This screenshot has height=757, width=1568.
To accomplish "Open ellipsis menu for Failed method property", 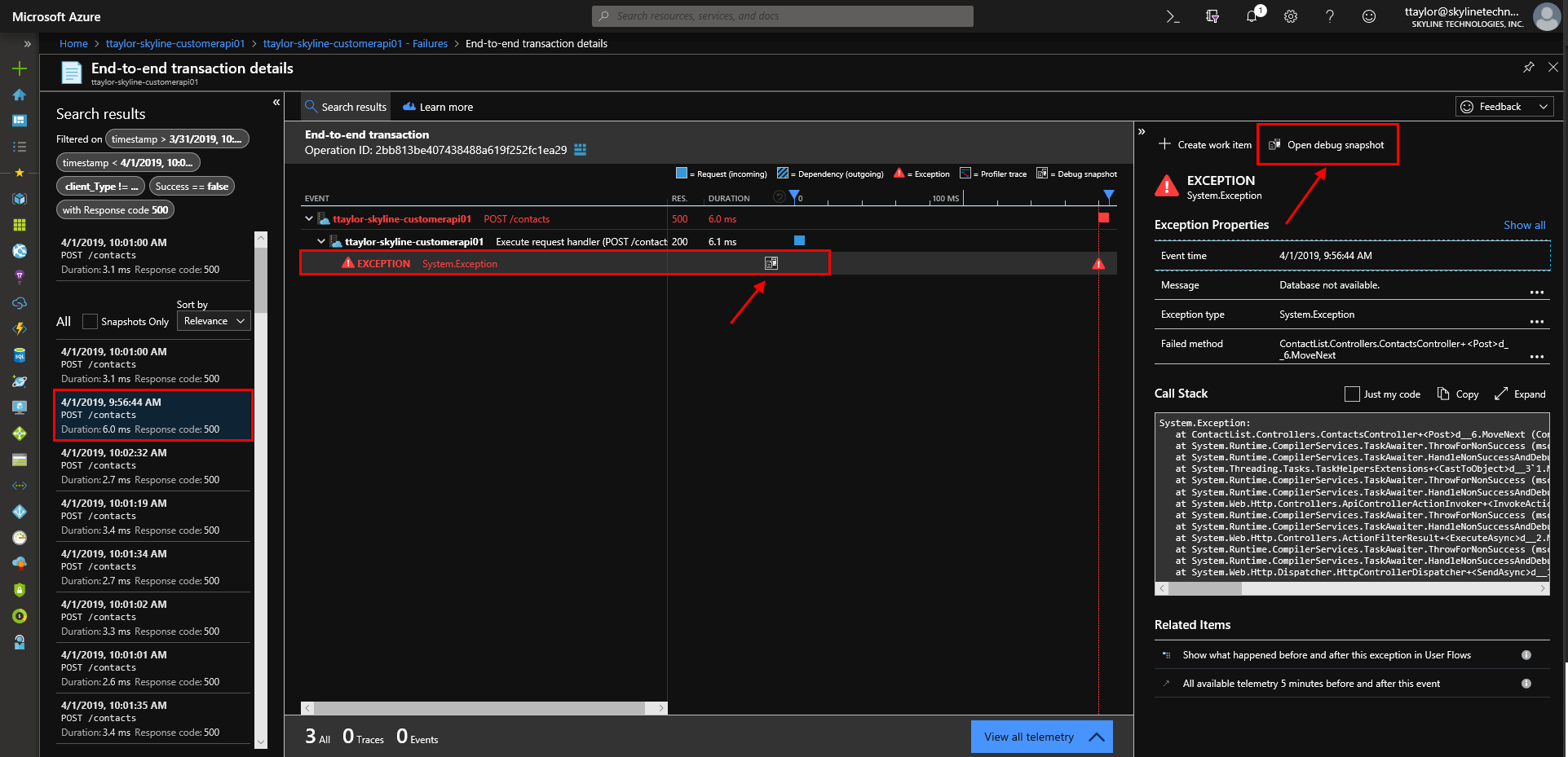I will pyautogui.click(x=1536, y=356).
